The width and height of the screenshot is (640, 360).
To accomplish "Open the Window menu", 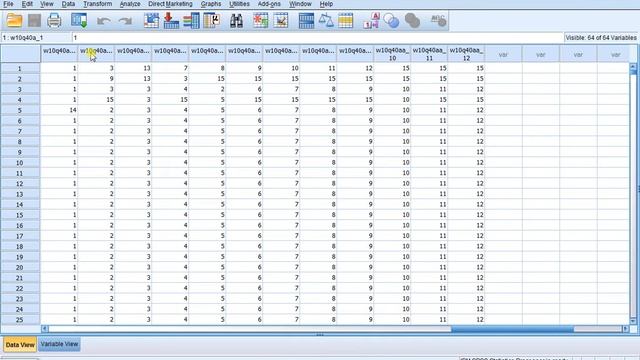I will pos(300,4).
